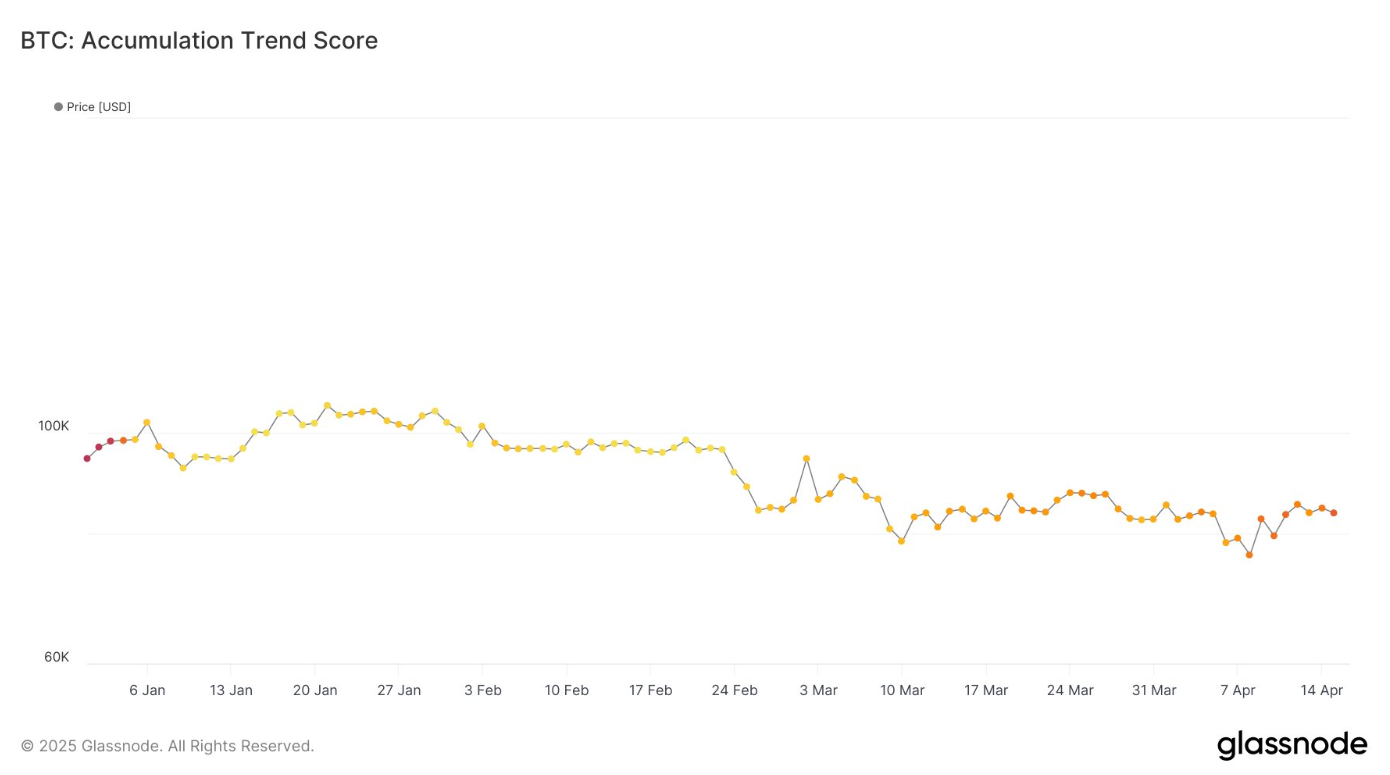The width and height of the screenshot is (1390, 775).
Task: Toggle the Price [USD] legend label
Action: point(98,107)
